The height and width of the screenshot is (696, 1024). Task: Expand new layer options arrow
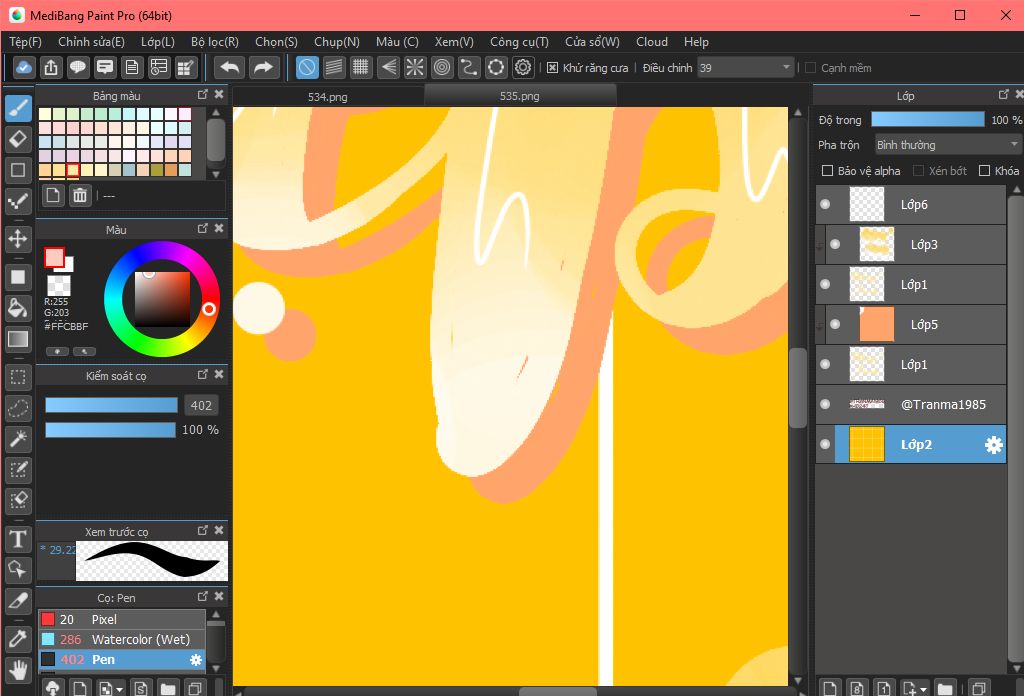[x=923, y=689]
